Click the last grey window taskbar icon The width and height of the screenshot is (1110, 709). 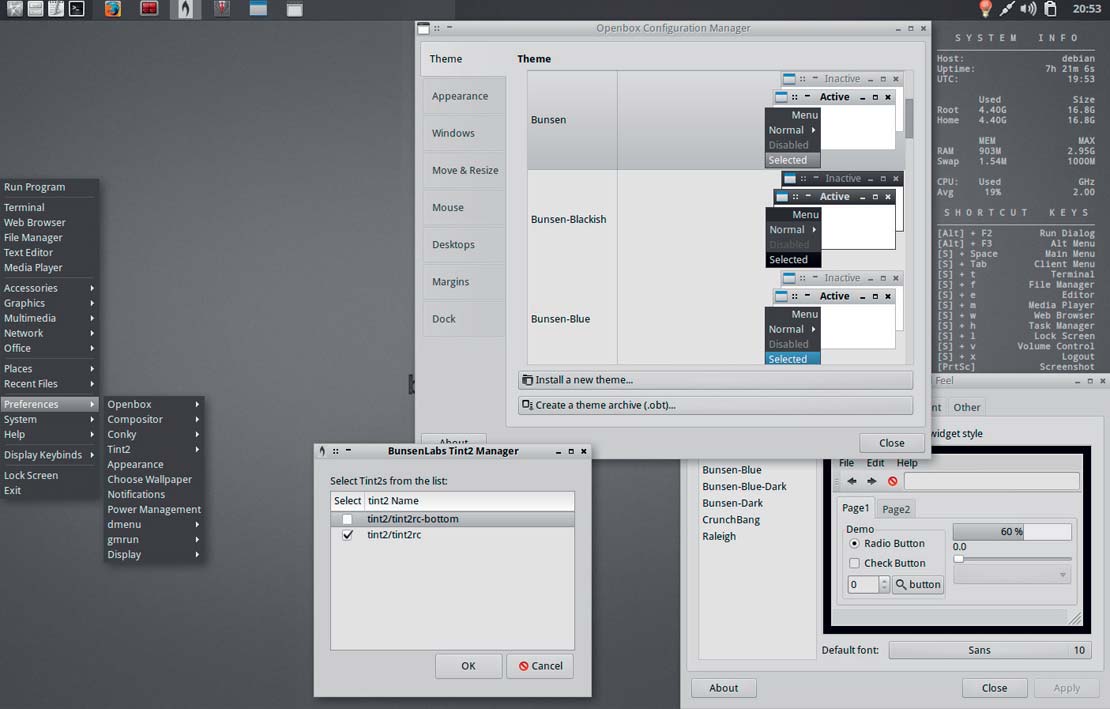click(294, 9)
